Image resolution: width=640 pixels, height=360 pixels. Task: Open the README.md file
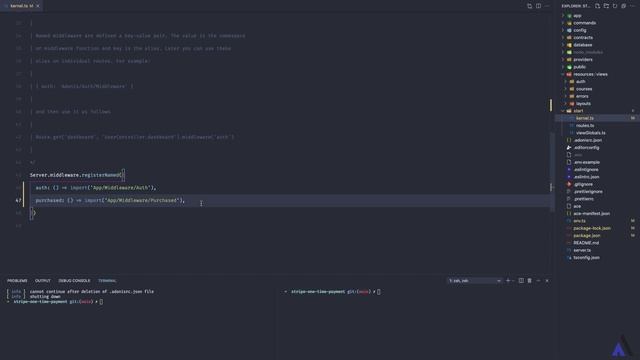coord(586,243)
